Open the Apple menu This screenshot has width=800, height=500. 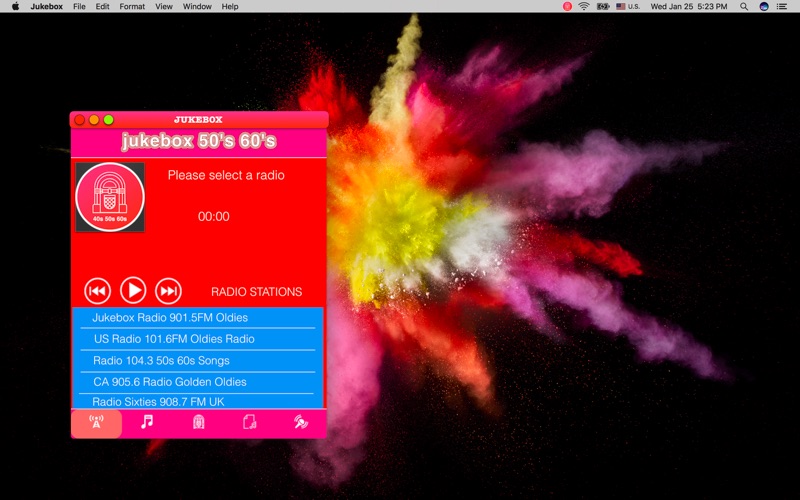[x=15, y=7]
